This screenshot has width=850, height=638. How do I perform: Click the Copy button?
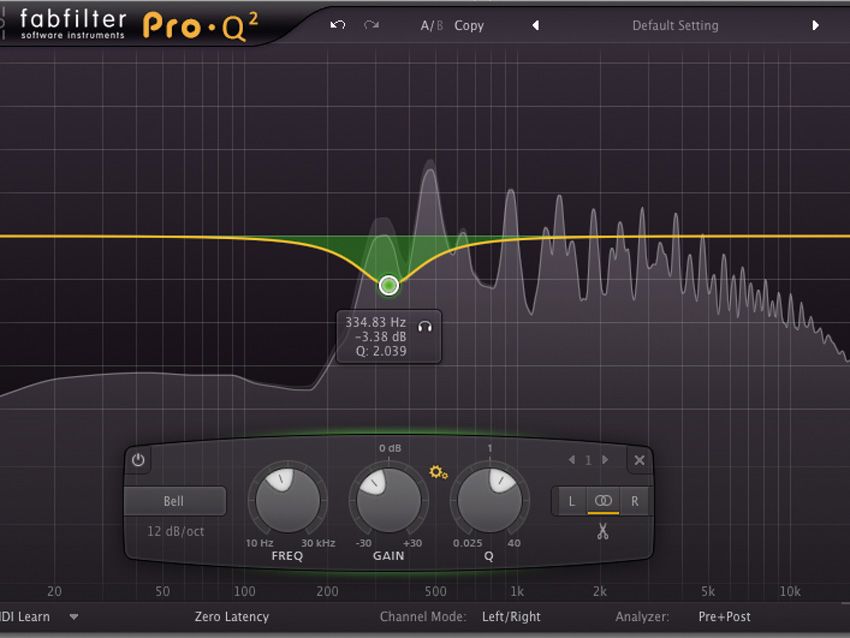point(469,25)
